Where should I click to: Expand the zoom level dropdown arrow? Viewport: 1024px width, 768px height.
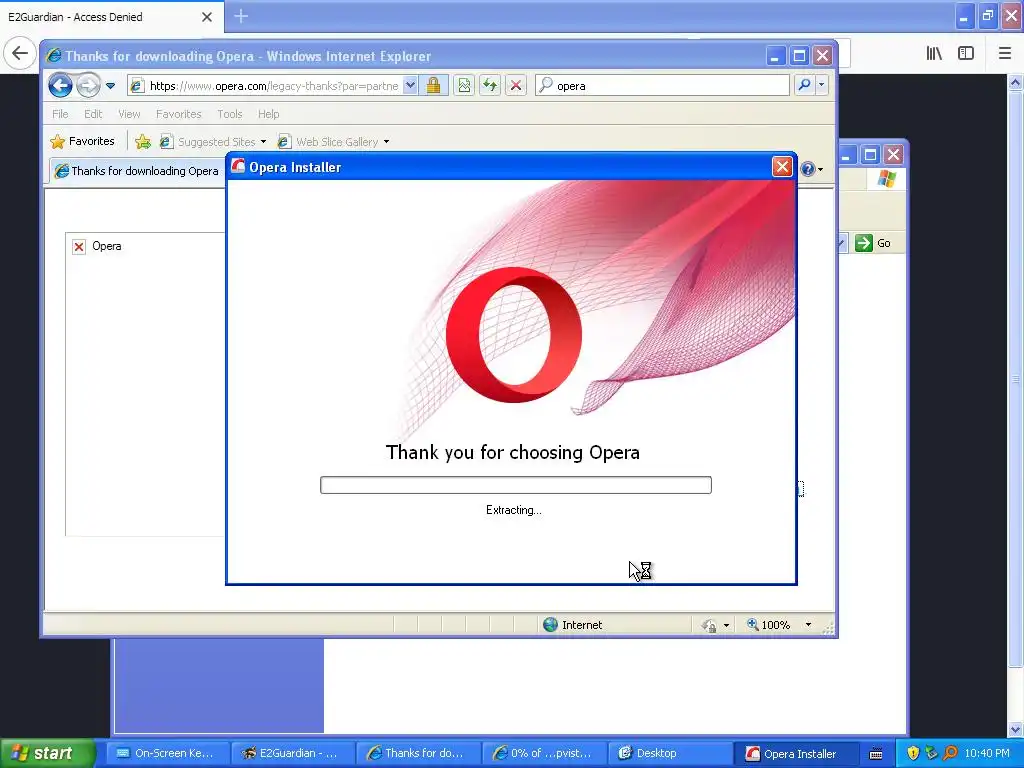coord(808,625)
